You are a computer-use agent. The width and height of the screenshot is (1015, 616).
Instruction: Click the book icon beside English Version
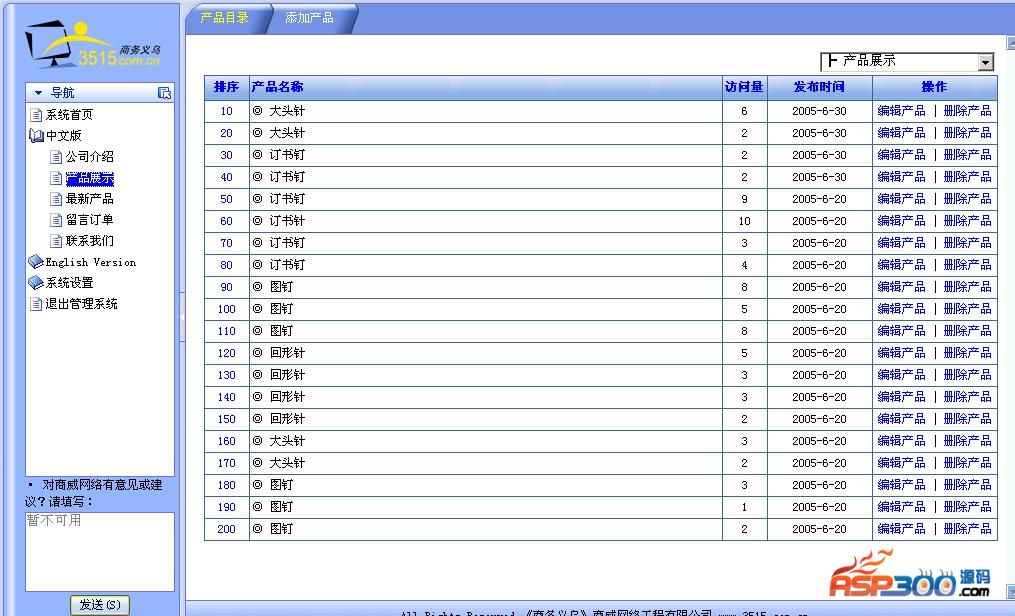(x=36, y=262)
